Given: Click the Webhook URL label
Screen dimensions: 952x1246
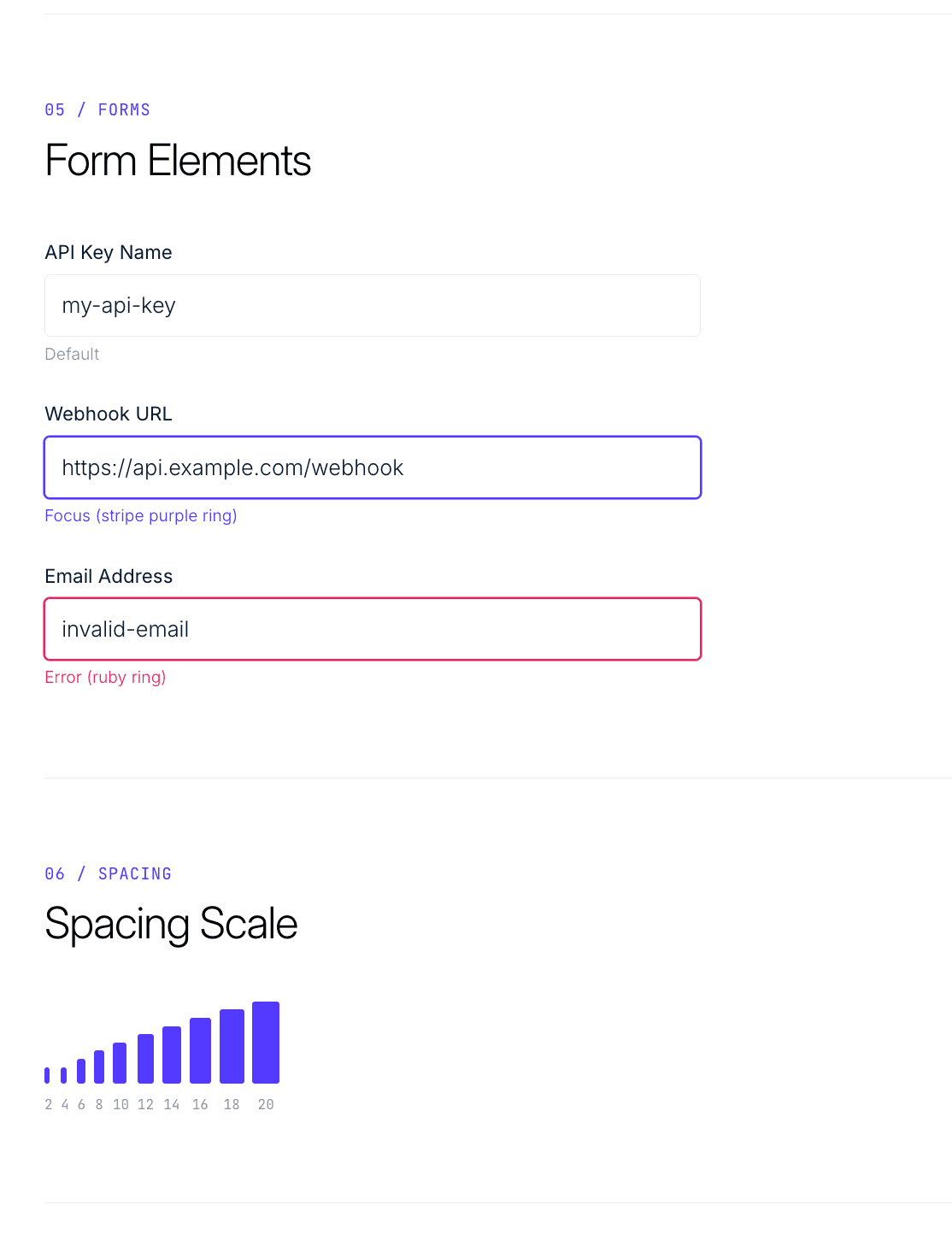Looking at the screenshot, I should (x=108, y=414).
